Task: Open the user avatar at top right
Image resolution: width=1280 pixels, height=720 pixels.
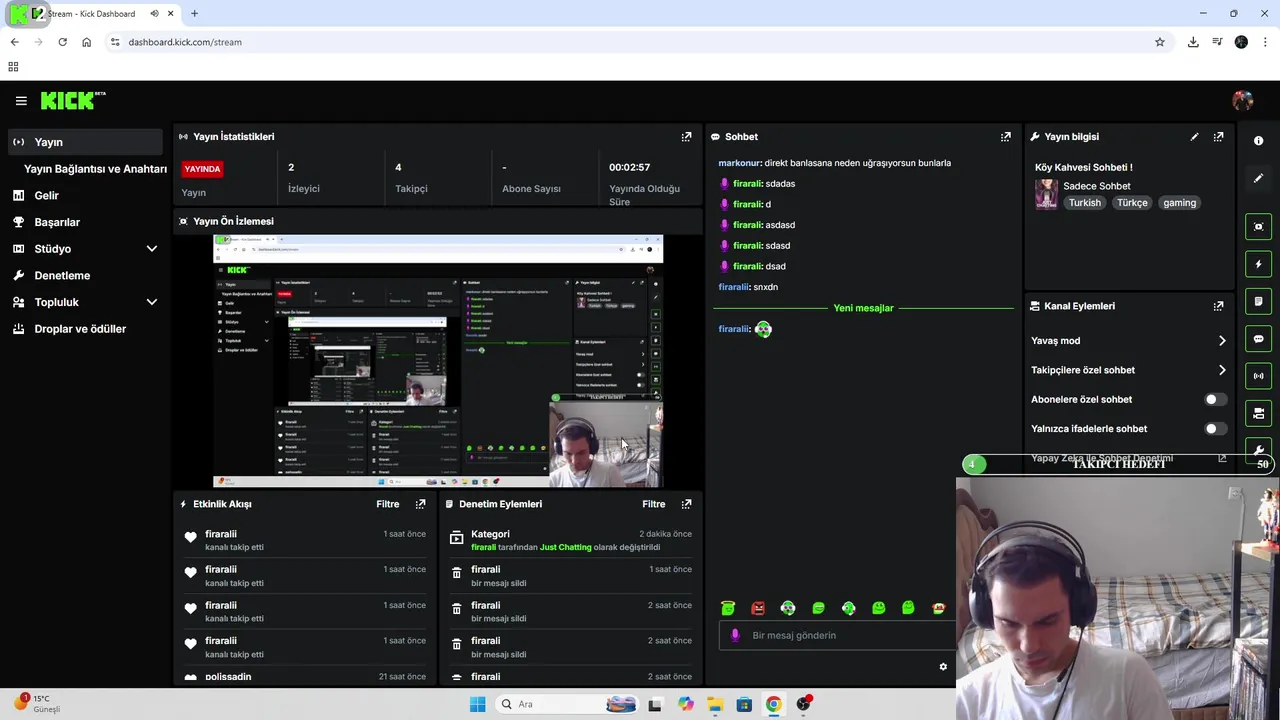Action: click(1243, 100)
